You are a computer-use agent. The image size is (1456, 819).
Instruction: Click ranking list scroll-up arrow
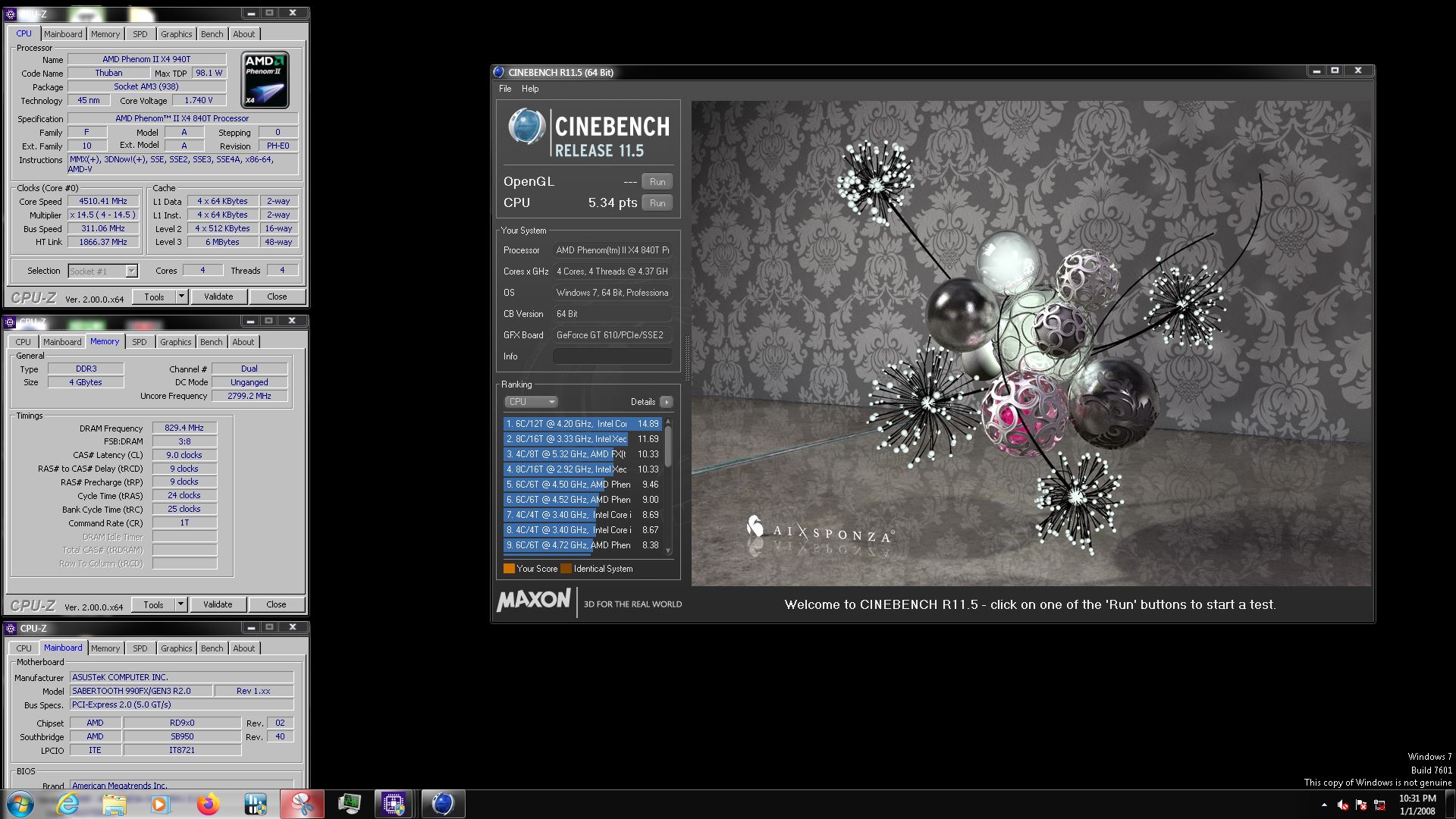pos(668,421)
